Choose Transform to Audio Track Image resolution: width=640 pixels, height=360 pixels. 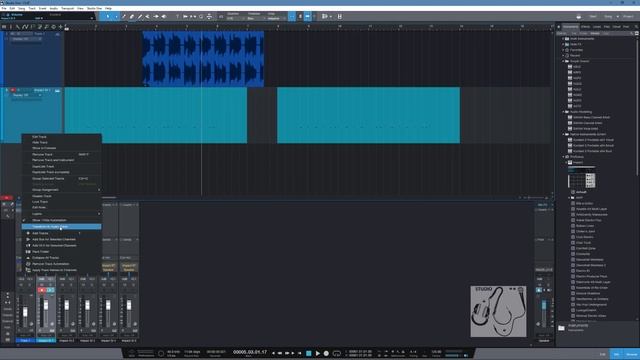click(61, 227)
